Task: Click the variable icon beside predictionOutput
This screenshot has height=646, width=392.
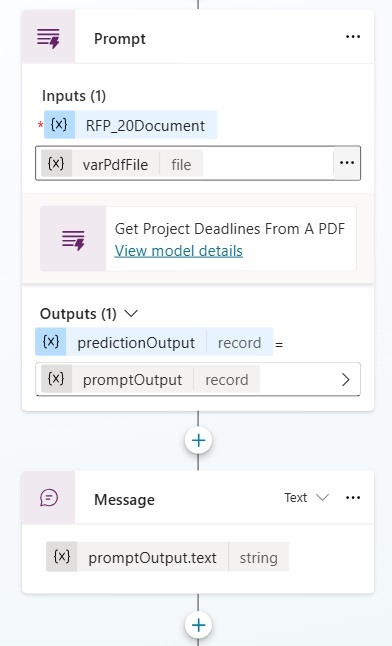Action: [x=51, y=342]
